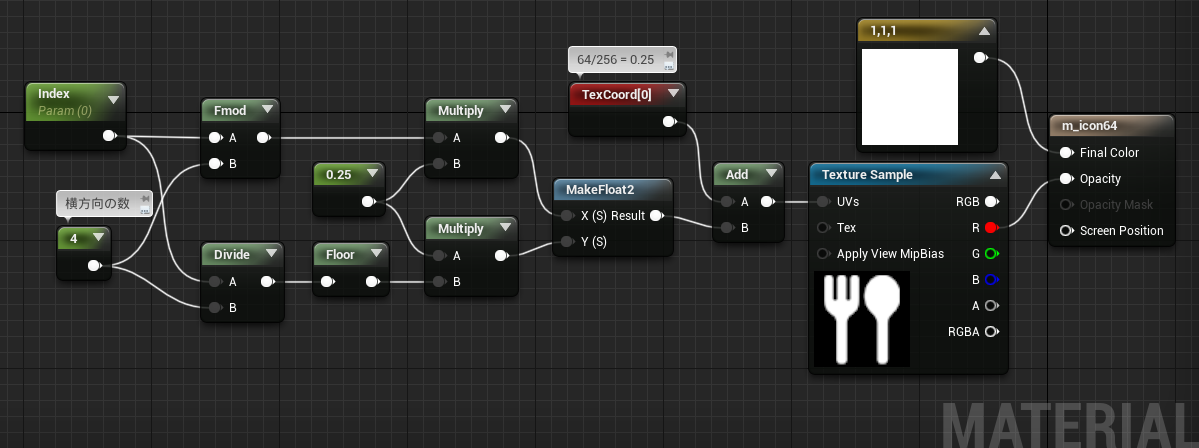Click the white color preview of 1,1,1
Image resolution: width=1199 pixels, height=448 pixels.
(909, 96)
